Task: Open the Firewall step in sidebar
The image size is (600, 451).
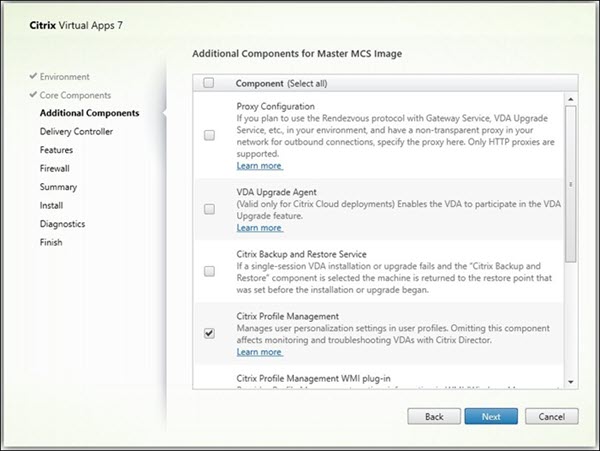Action: [55, 168]
